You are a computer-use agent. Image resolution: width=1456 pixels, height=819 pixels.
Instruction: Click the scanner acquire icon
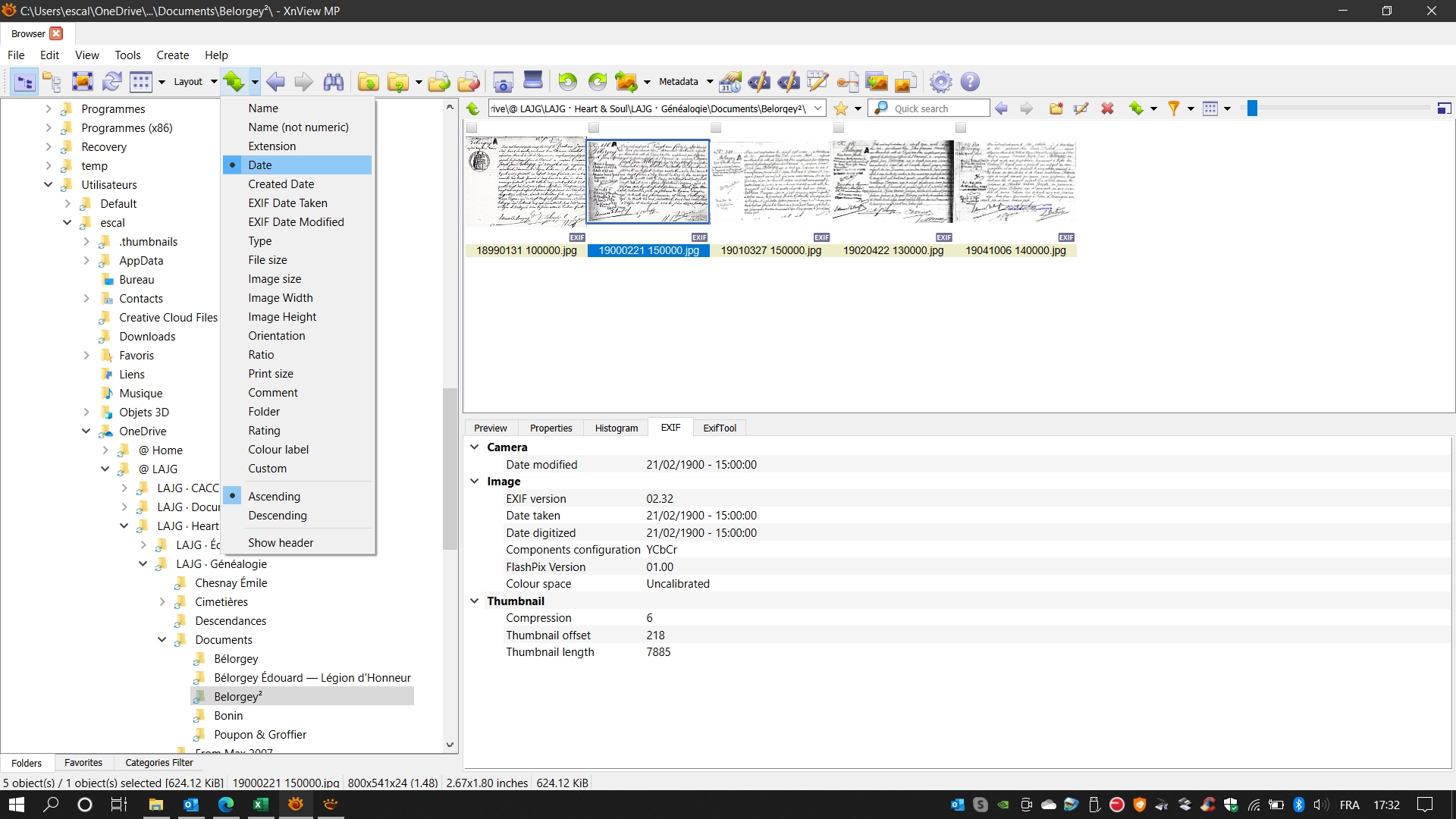533,80
